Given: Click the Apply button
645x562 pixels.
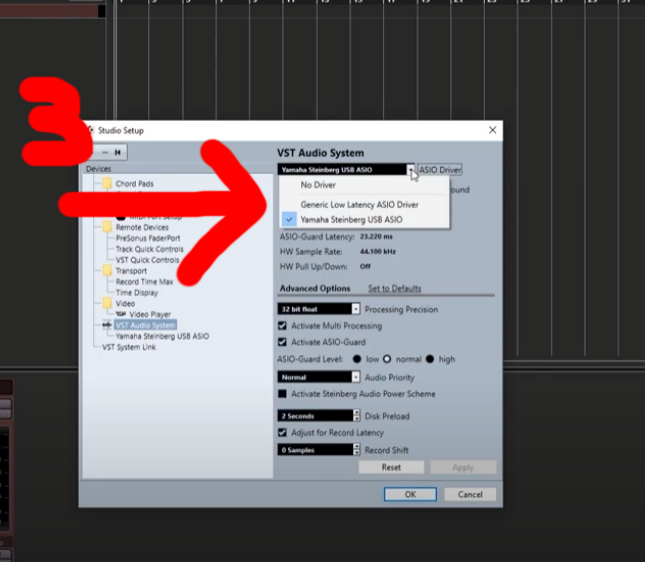Looking at the screenshot, I should tap(463, 467).
